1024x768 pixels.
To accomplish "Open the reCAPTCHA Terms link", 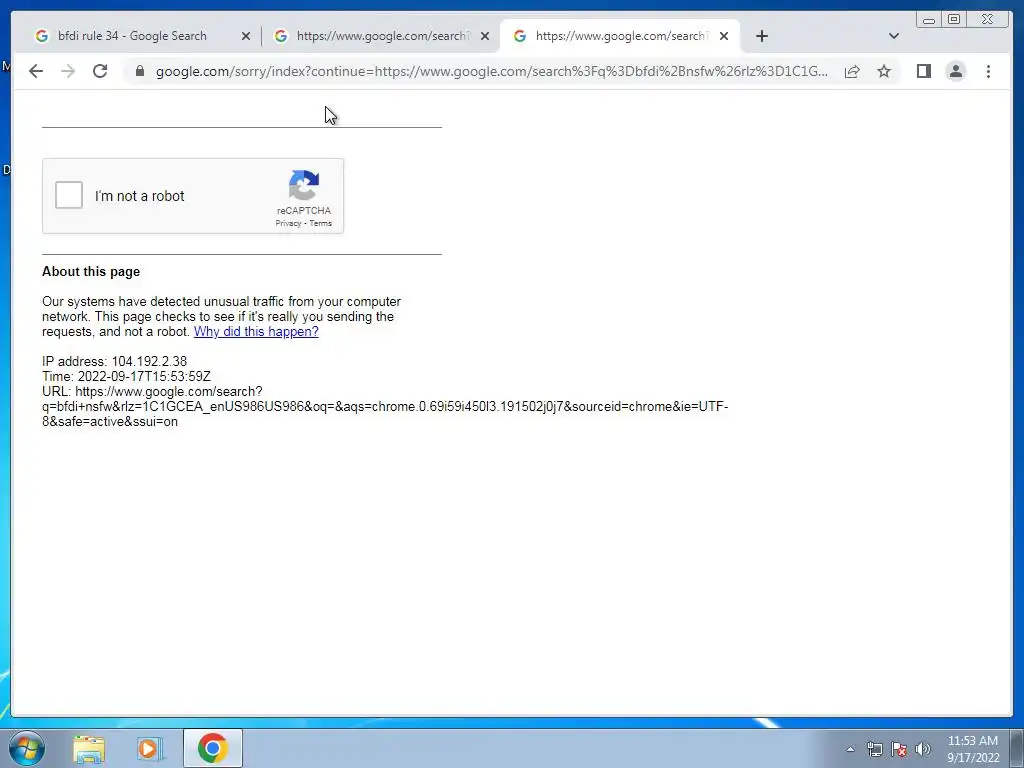I will (321, 223).
